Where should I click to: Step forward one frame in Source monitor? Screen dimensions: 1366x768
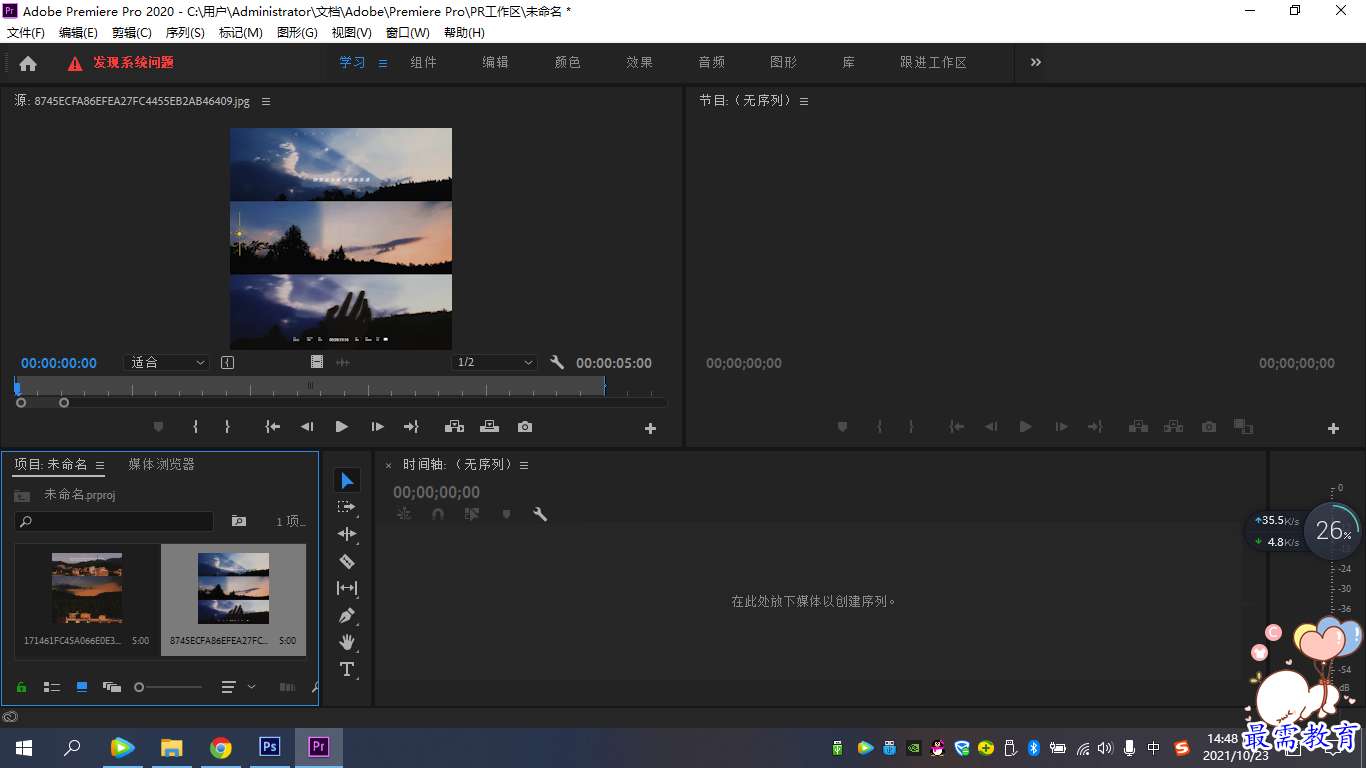click(377, 427)
